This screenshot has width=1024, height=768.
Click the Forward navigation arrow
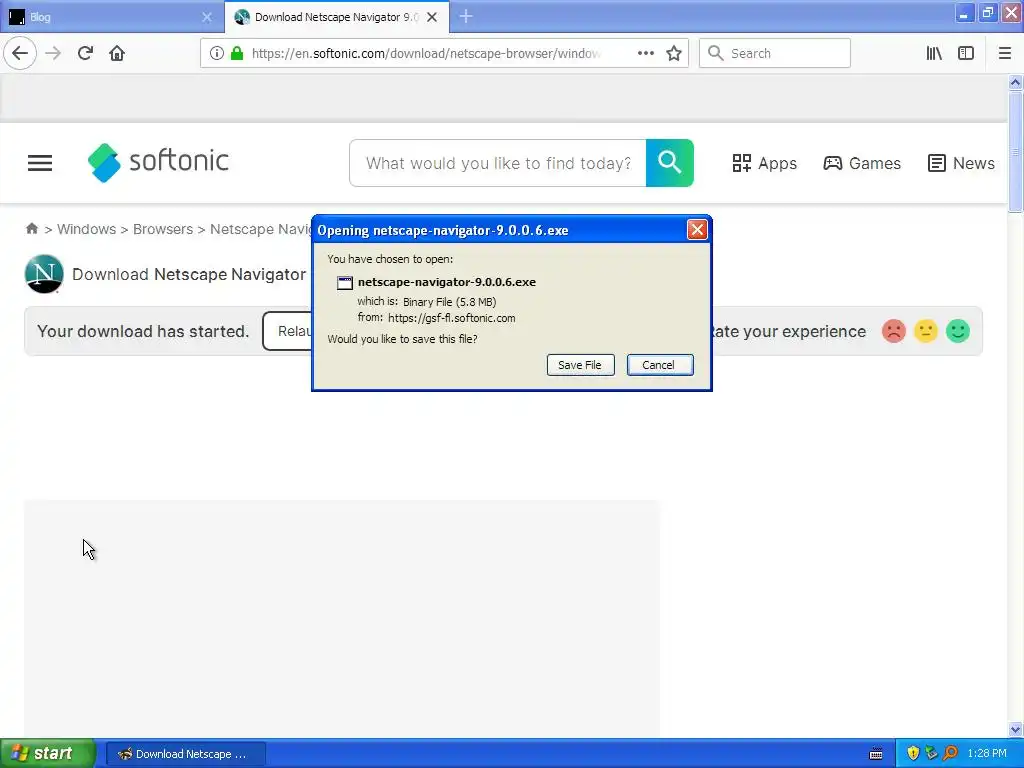(53, 53)
